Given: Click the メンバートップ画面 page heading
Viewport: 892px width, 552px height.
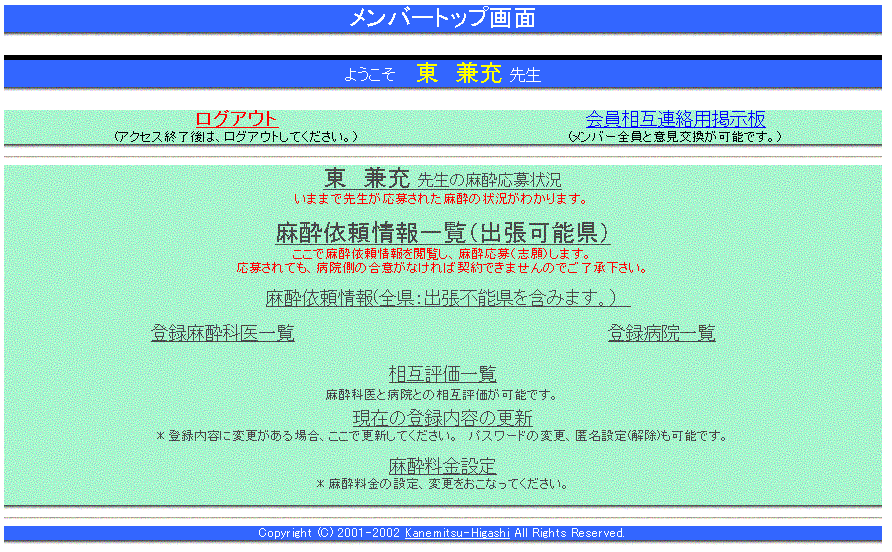Looking at the screenshot, I should [442, 18].
